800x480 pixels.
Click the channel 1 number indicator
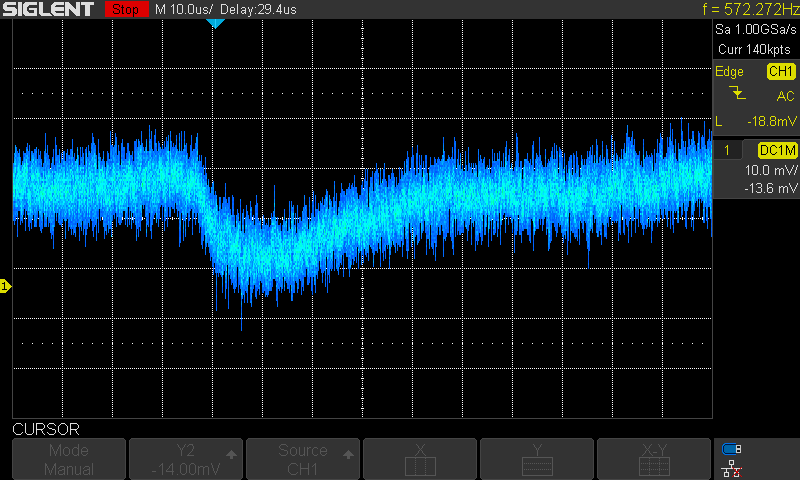[727, 150]
